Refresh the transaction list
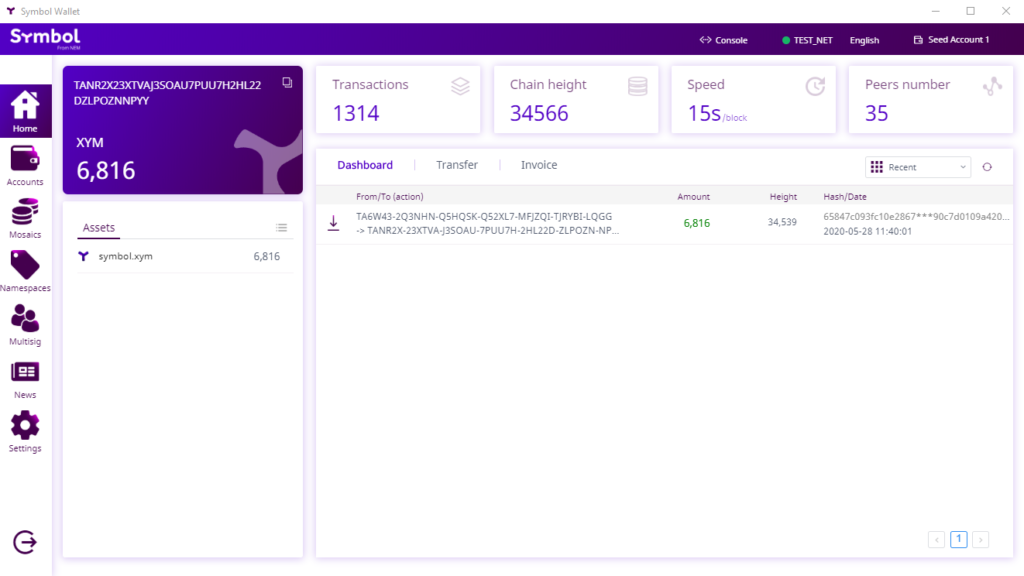Image resolution: width=1024 pixels, height=576 pixels. tap(987, 167)
